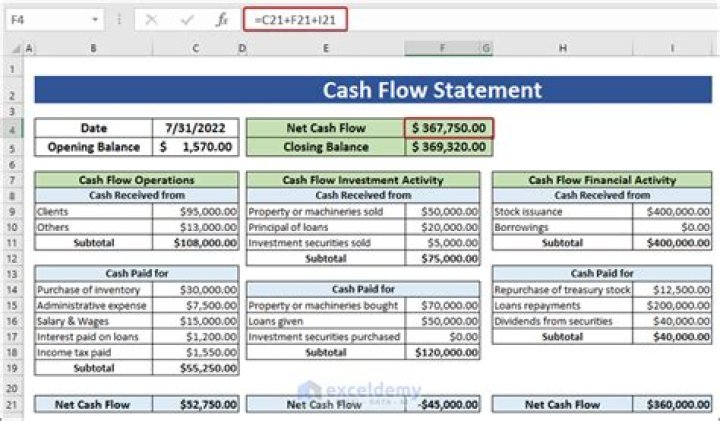
Task: Select the Administrative expense cell
Action: (94, 305)
